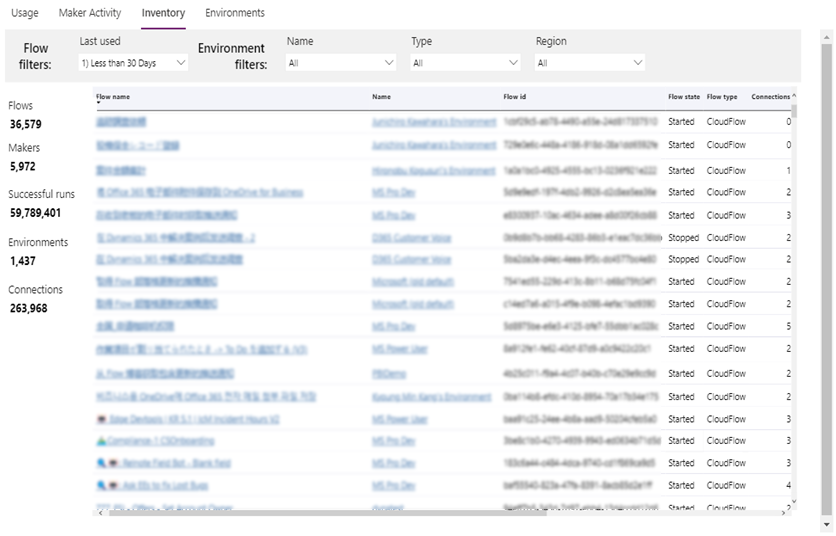Sort by the environment Name column header
Viewport: 836px width, 536px height.
(x=381, y=97)
